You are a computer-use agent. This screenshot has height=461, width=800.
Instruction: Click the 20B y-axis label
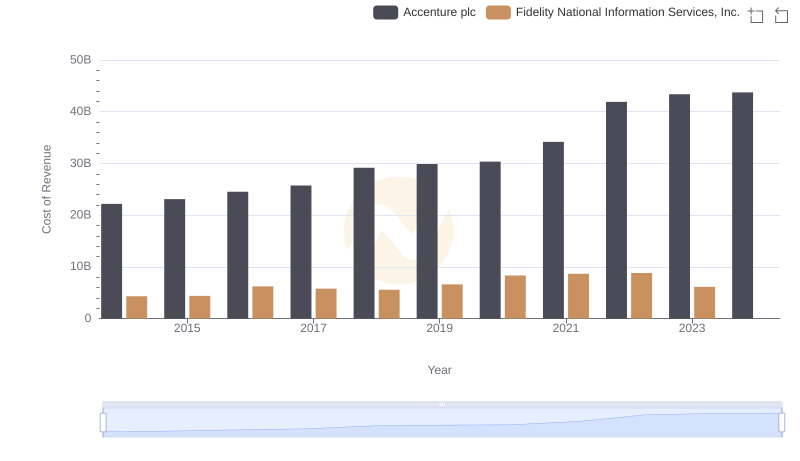(81, 215)
